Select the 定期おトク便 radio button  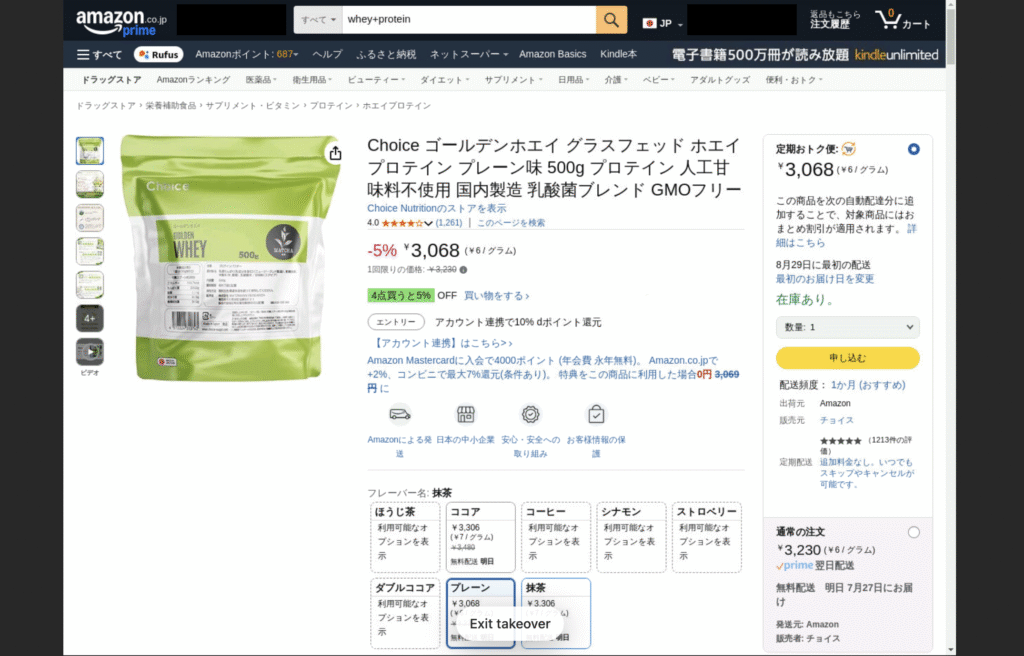914,149
